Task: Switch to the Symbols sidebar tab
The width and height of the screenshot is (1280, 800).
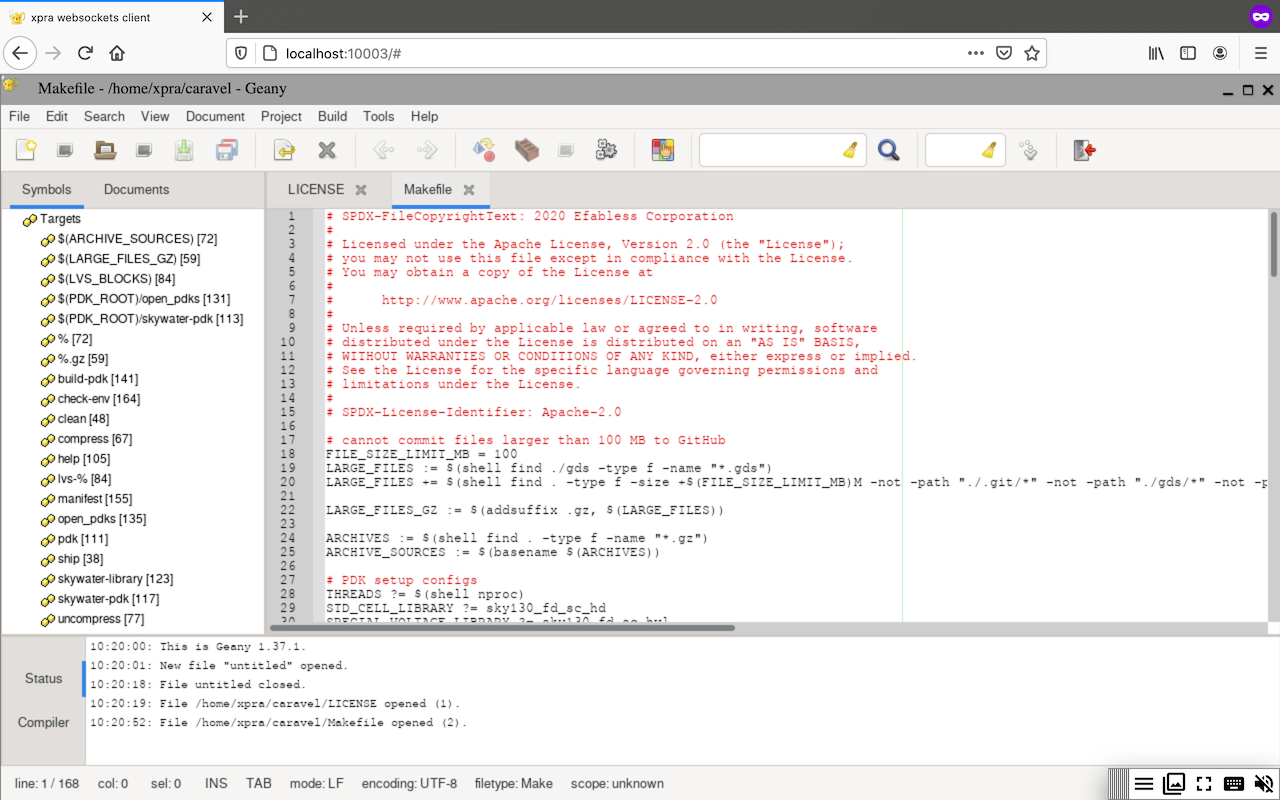Action: [x=46, y=189]
